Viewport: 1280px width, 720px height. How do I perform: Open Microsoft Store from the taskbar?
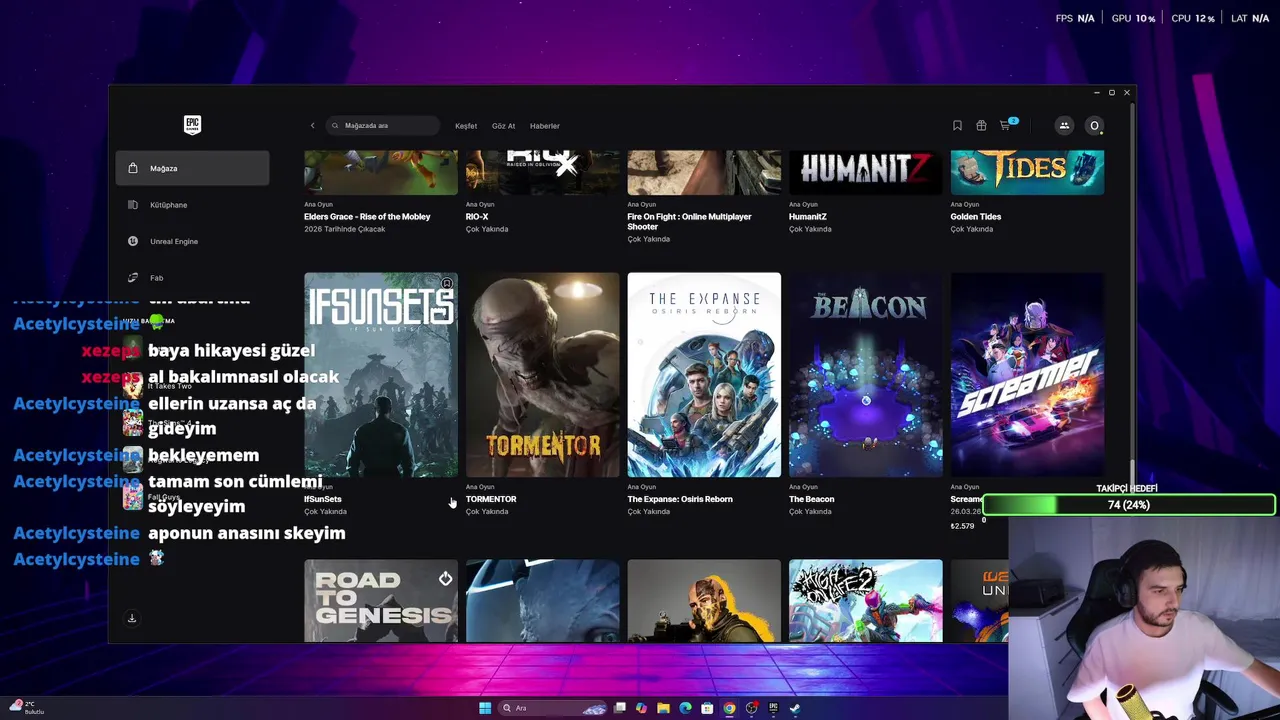[707, 708]
